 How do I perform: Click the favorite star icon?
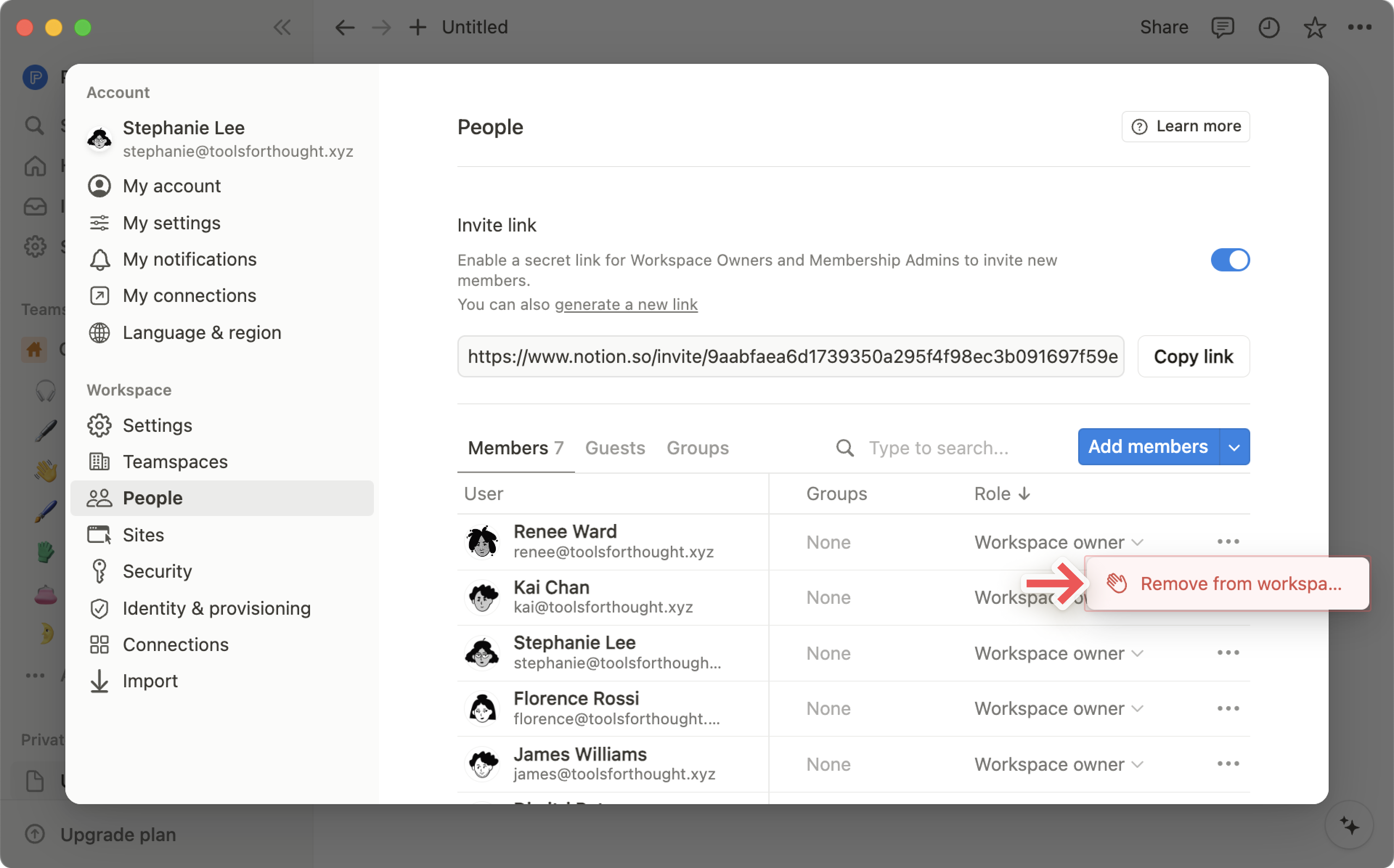1314,27
